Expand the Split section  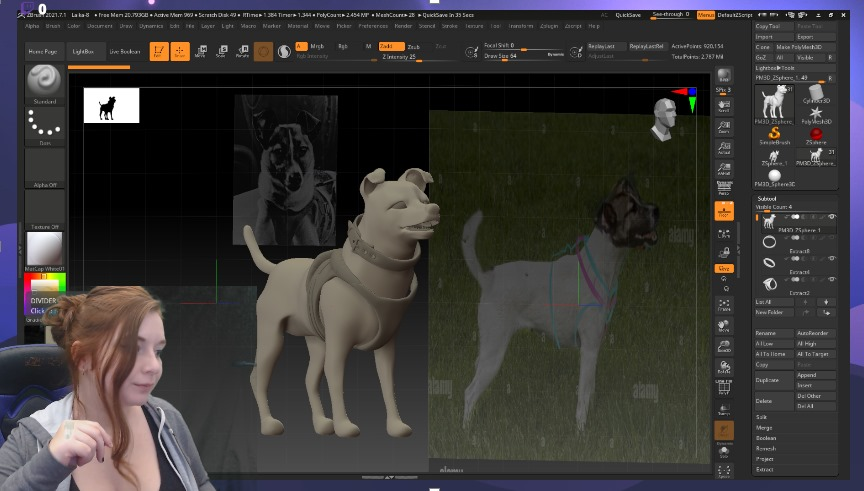coord(761,417)
